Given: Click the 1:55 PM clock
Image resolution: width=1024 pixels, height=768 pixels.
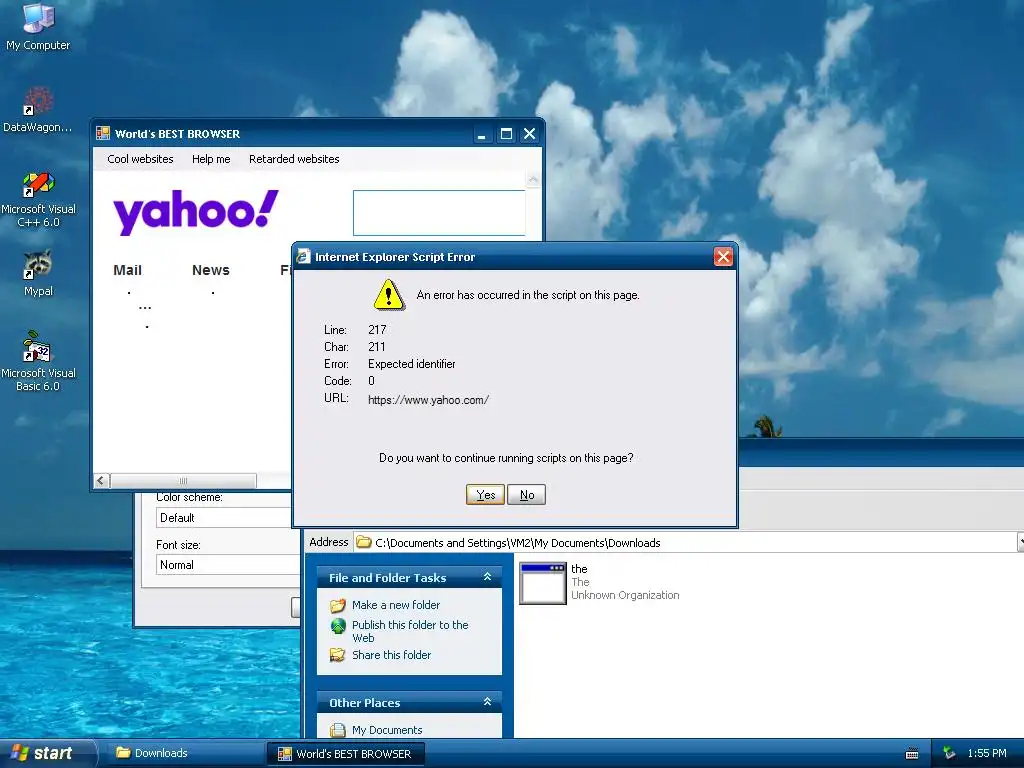Looking at the screenshot, I should click(987, 753).
